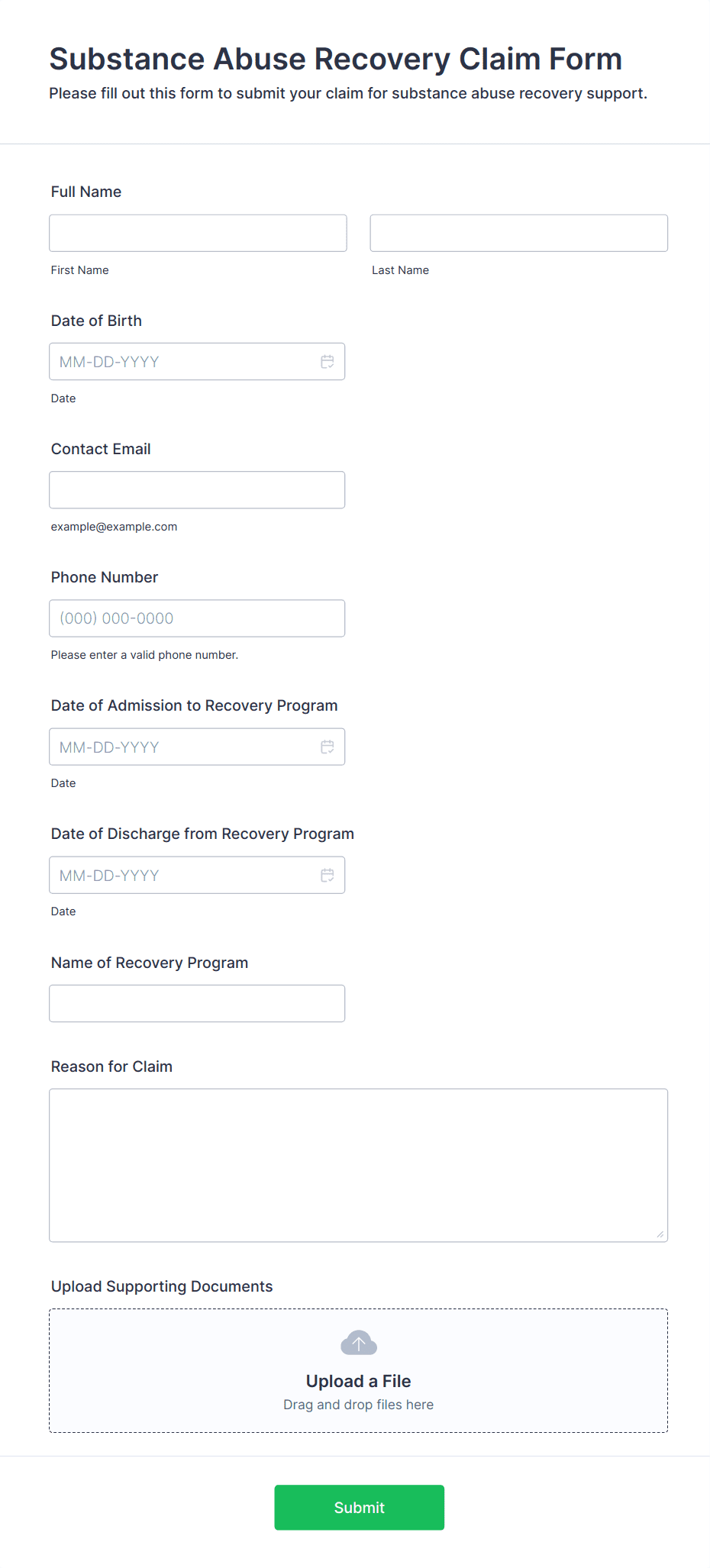Viewport: 710px width, 1568px height.
Task: Open the Admission date calendar icon
Action: coord(328,747)
